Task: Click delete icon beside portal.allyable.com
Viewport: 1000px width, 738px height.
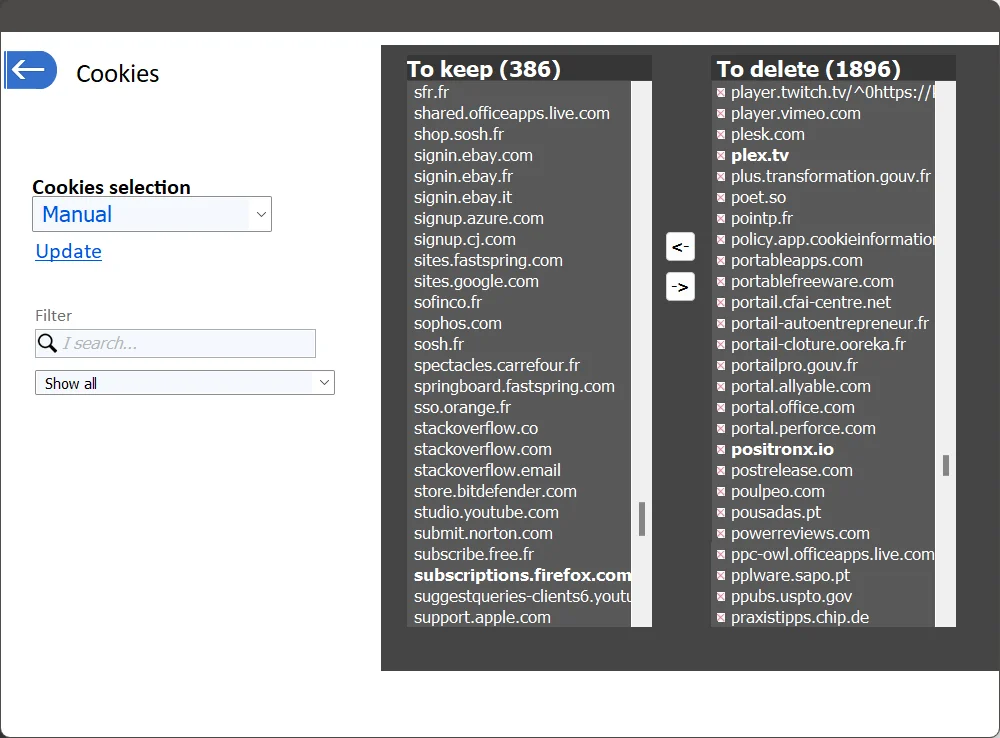Action: [x=721, y=387]
